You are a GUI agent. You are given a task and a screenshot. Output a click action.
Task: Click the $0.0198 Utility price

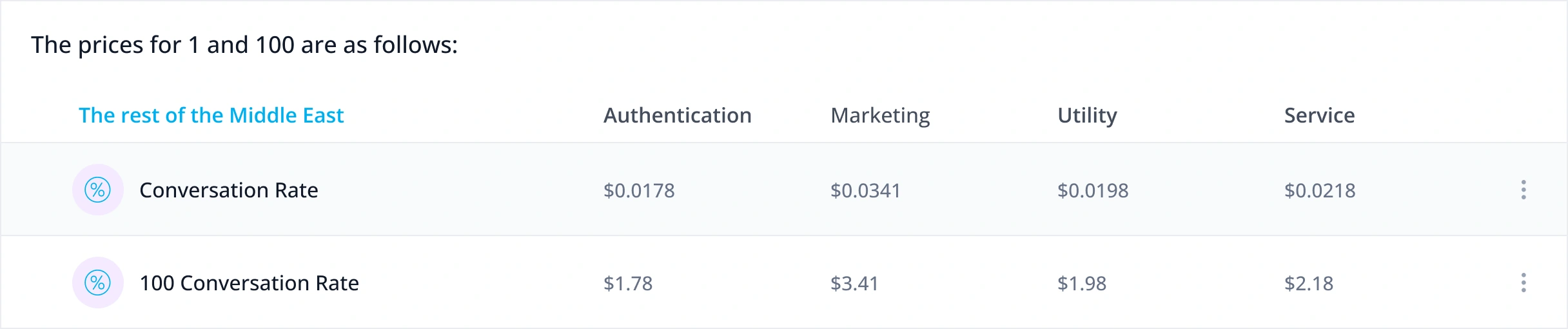(1093, 190)
